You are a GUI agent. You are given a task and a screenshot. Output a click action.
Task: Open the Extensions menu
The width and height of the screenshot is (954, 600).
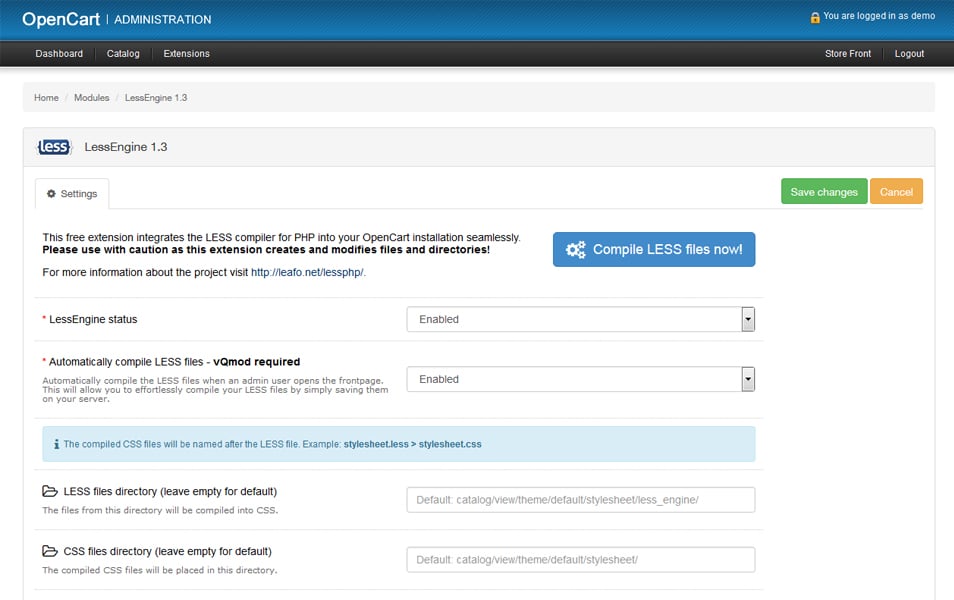(186, 54)
